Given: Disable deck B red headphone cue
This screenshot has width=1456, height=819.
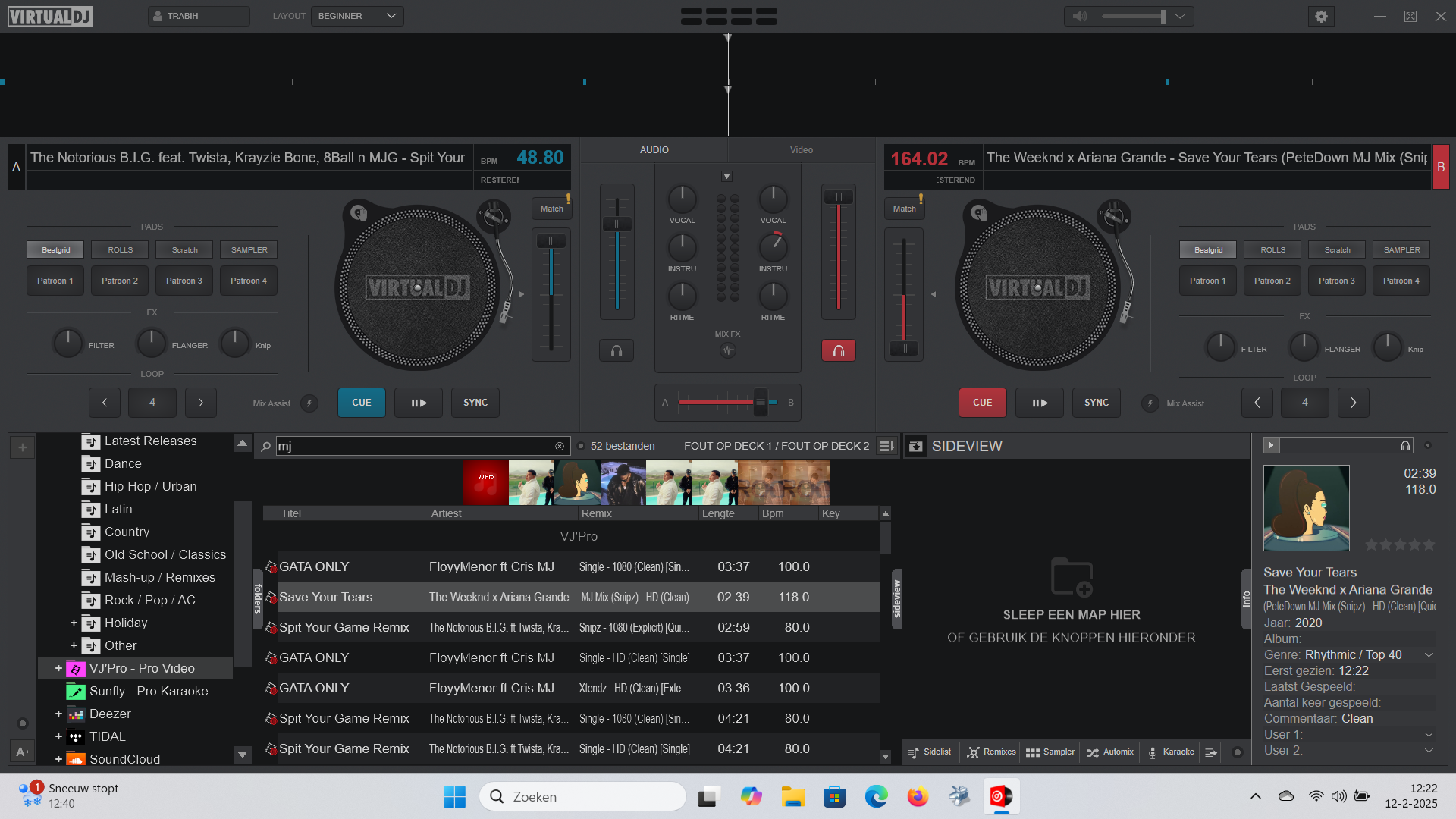Looking at the screenshot, I should [x=838, y=350].
